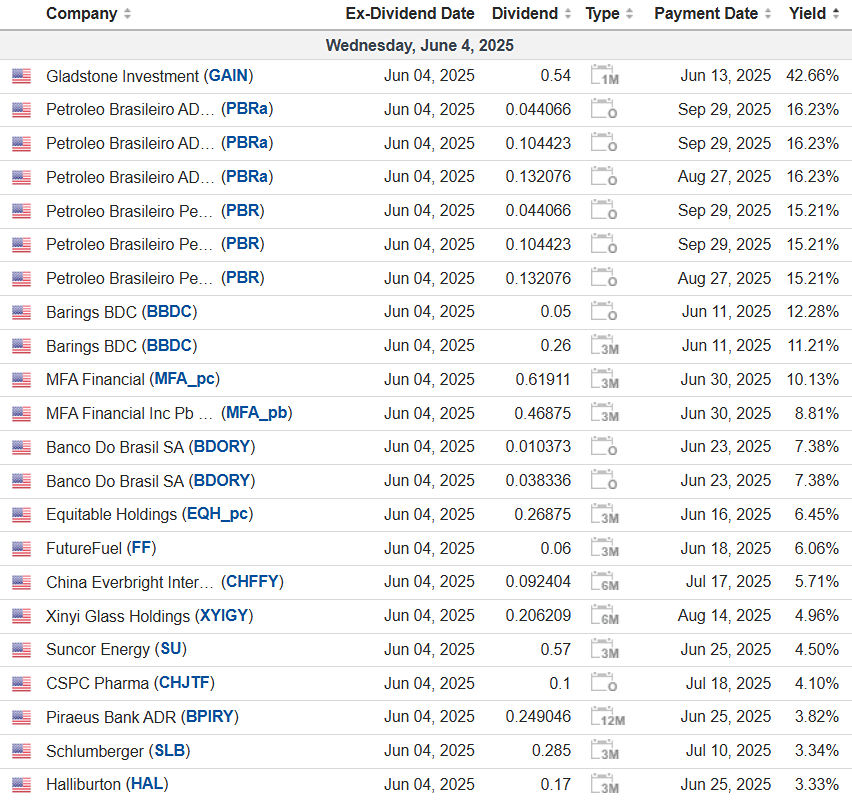Click the type icon in CSPC Pharma row
This screenshot has width=852, height=800.
point(604,684)
